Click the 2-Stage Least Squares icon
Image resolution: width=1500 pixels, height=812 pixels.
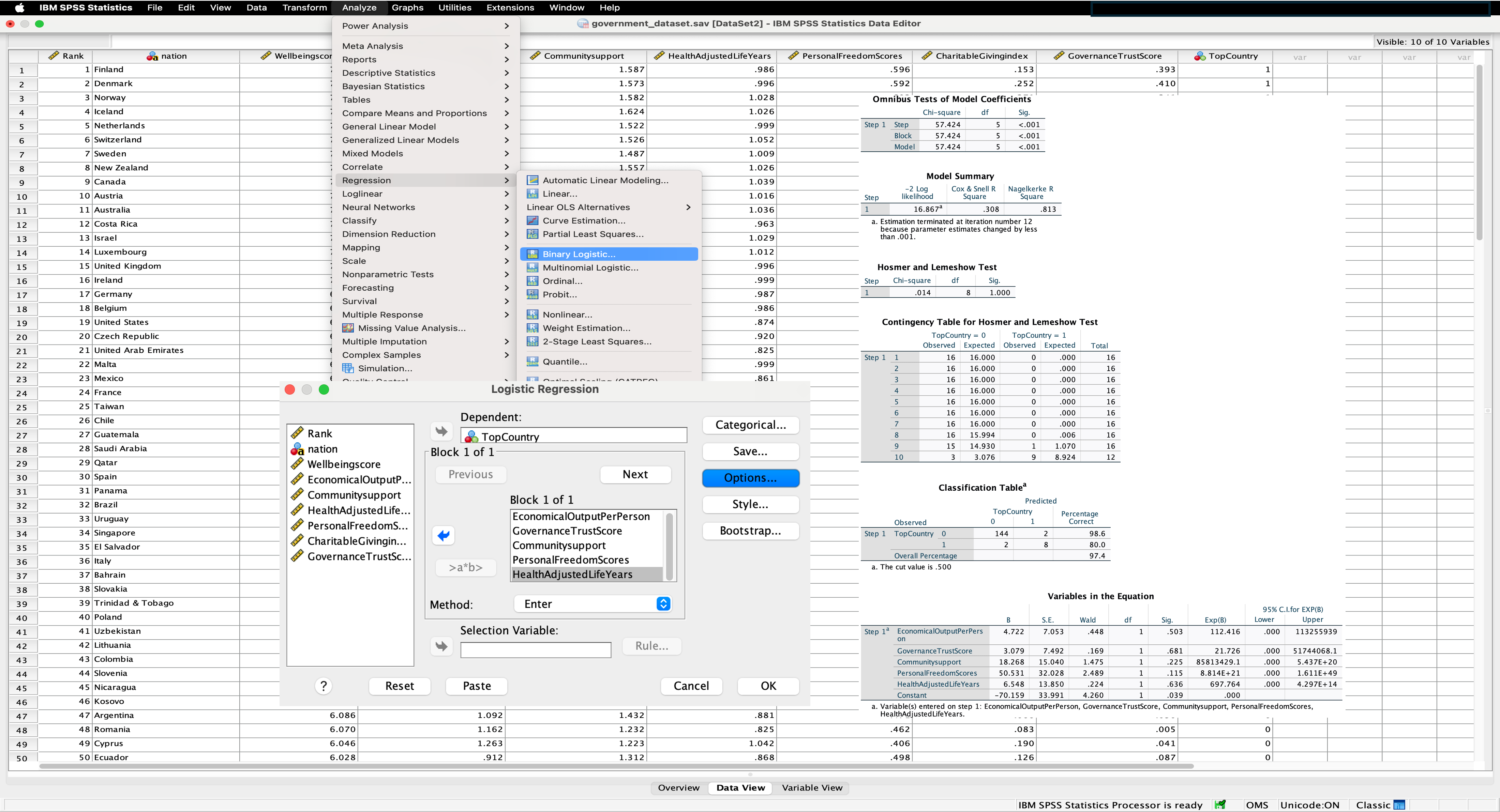click(x=532, y=342)
